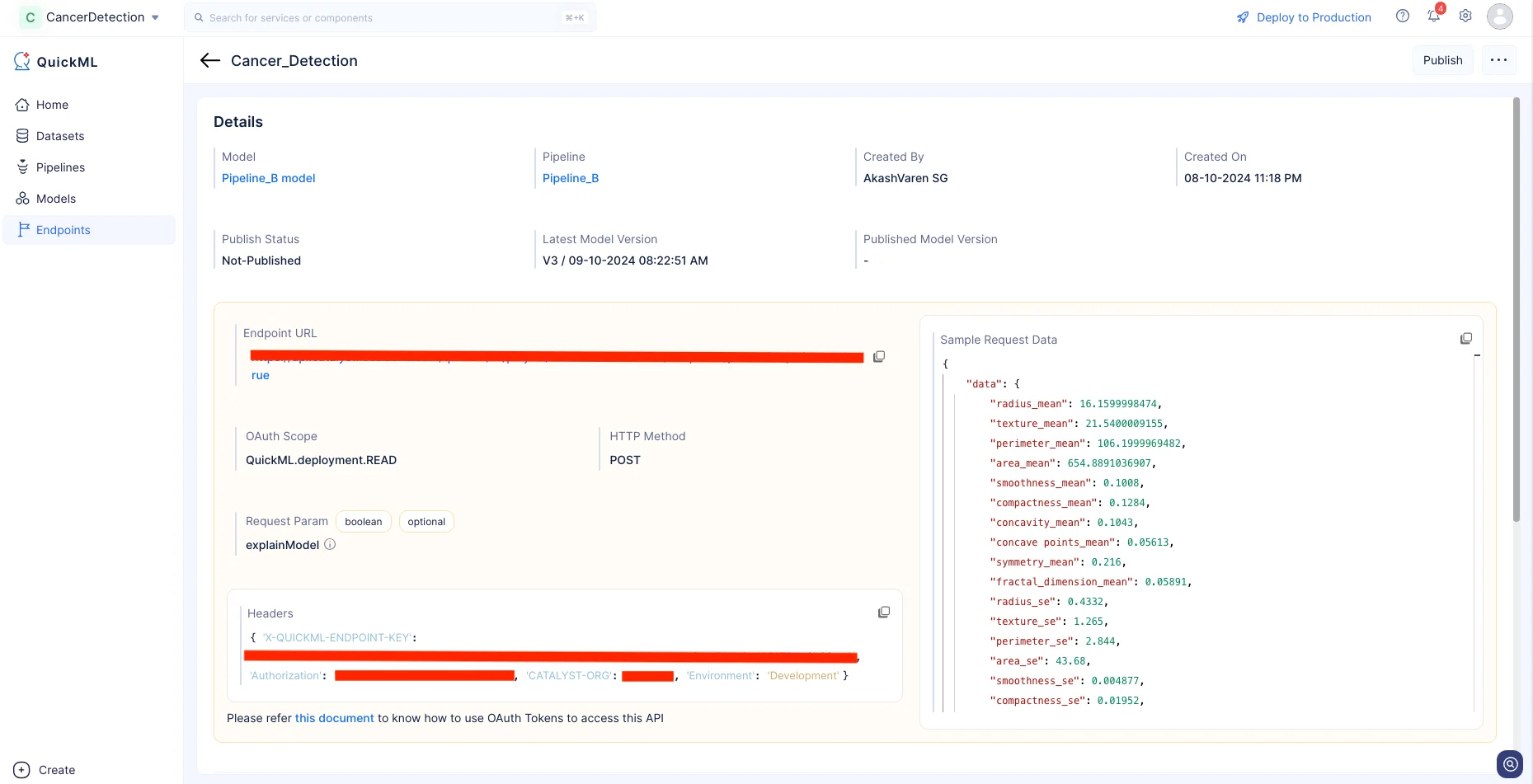Open settings gear icon
The height and width of the screenshot is (784, 1533).
pos(1465,16)
